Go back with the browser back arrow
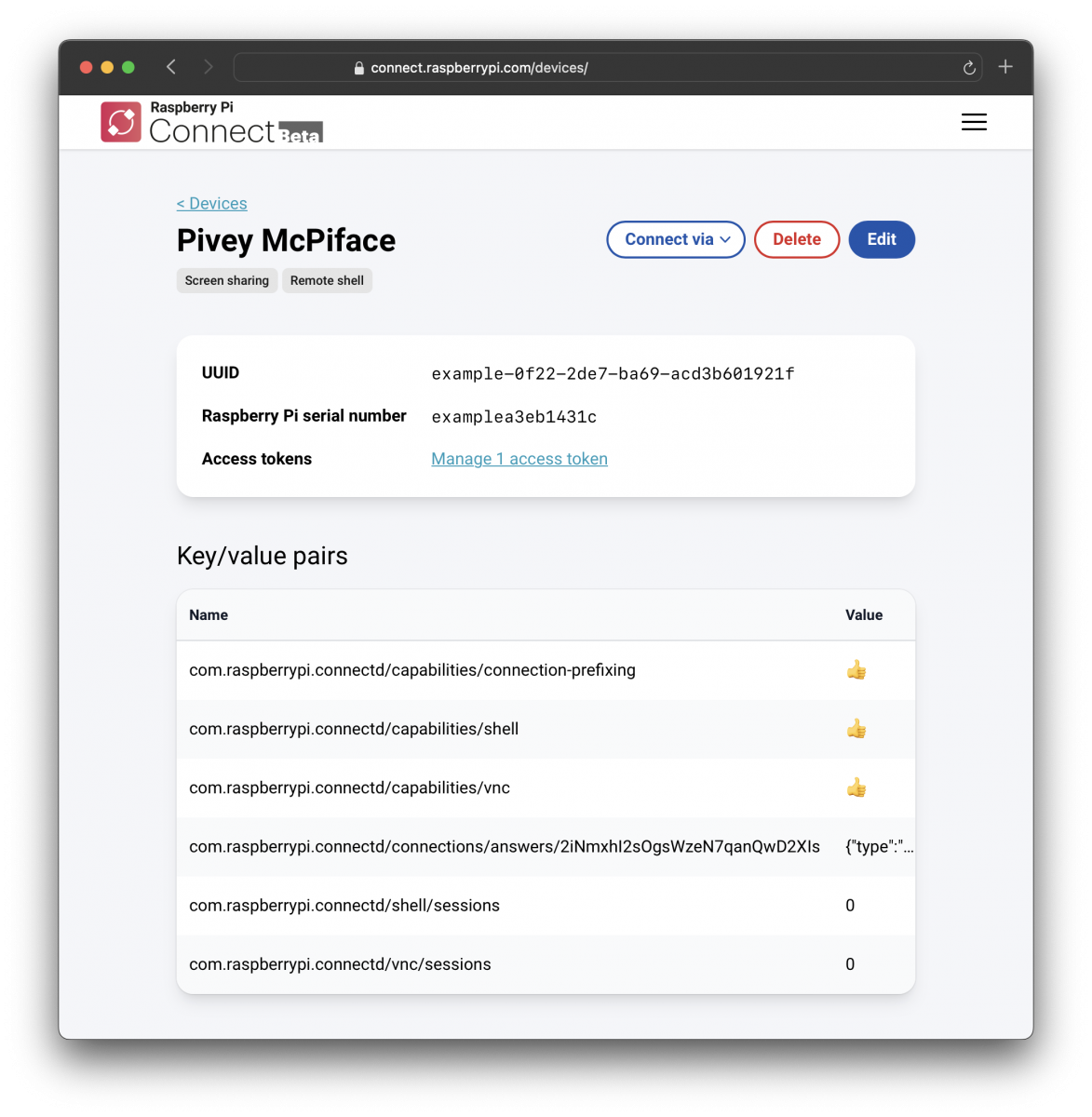 coord(171,67)
